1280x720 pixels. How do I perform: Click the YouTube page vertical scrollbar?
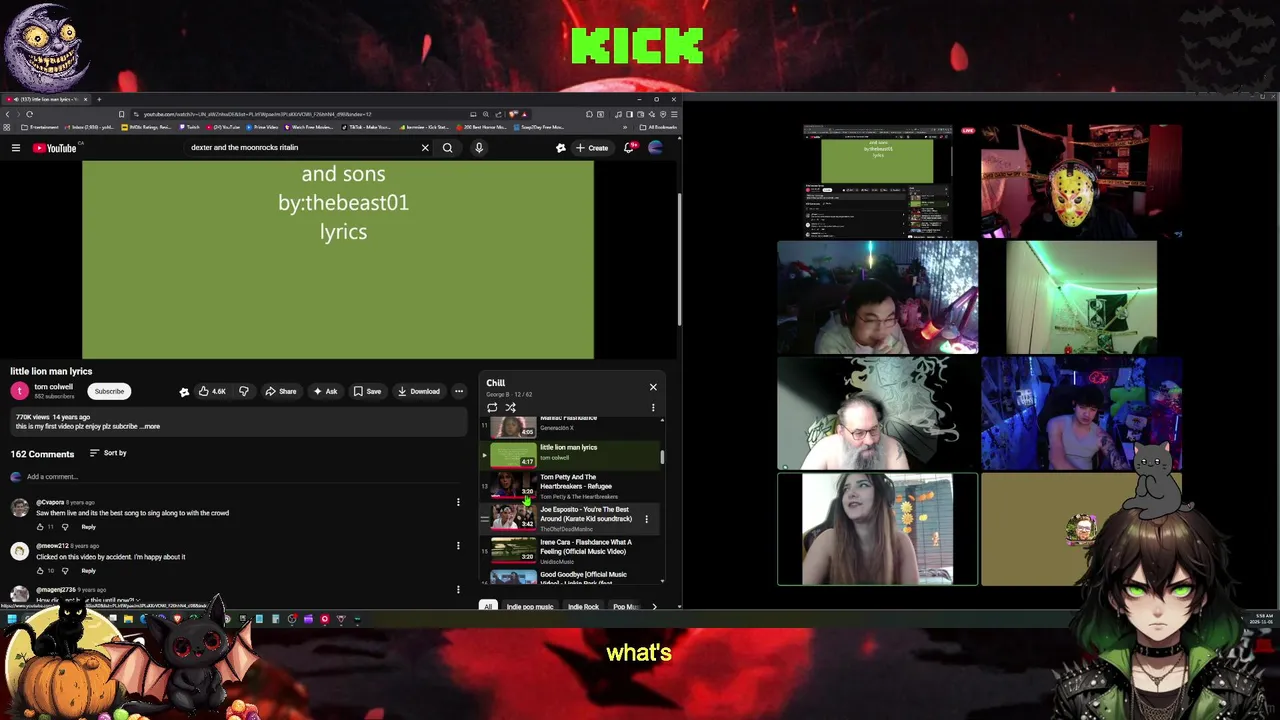[x=680, y=258]
